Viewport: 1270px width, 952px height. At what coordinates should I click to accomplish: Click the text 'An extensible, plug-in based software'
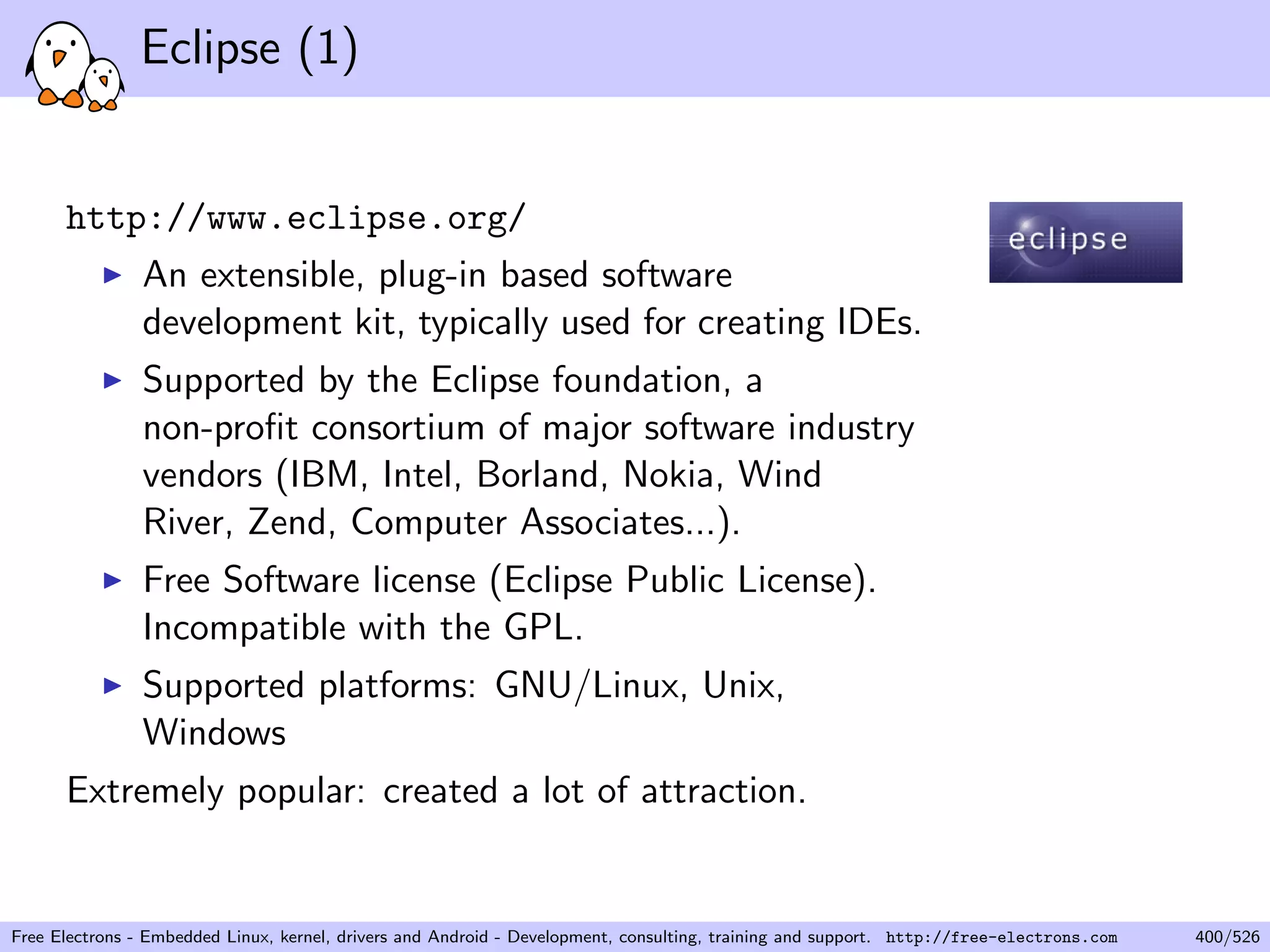(x=437, y=275)
